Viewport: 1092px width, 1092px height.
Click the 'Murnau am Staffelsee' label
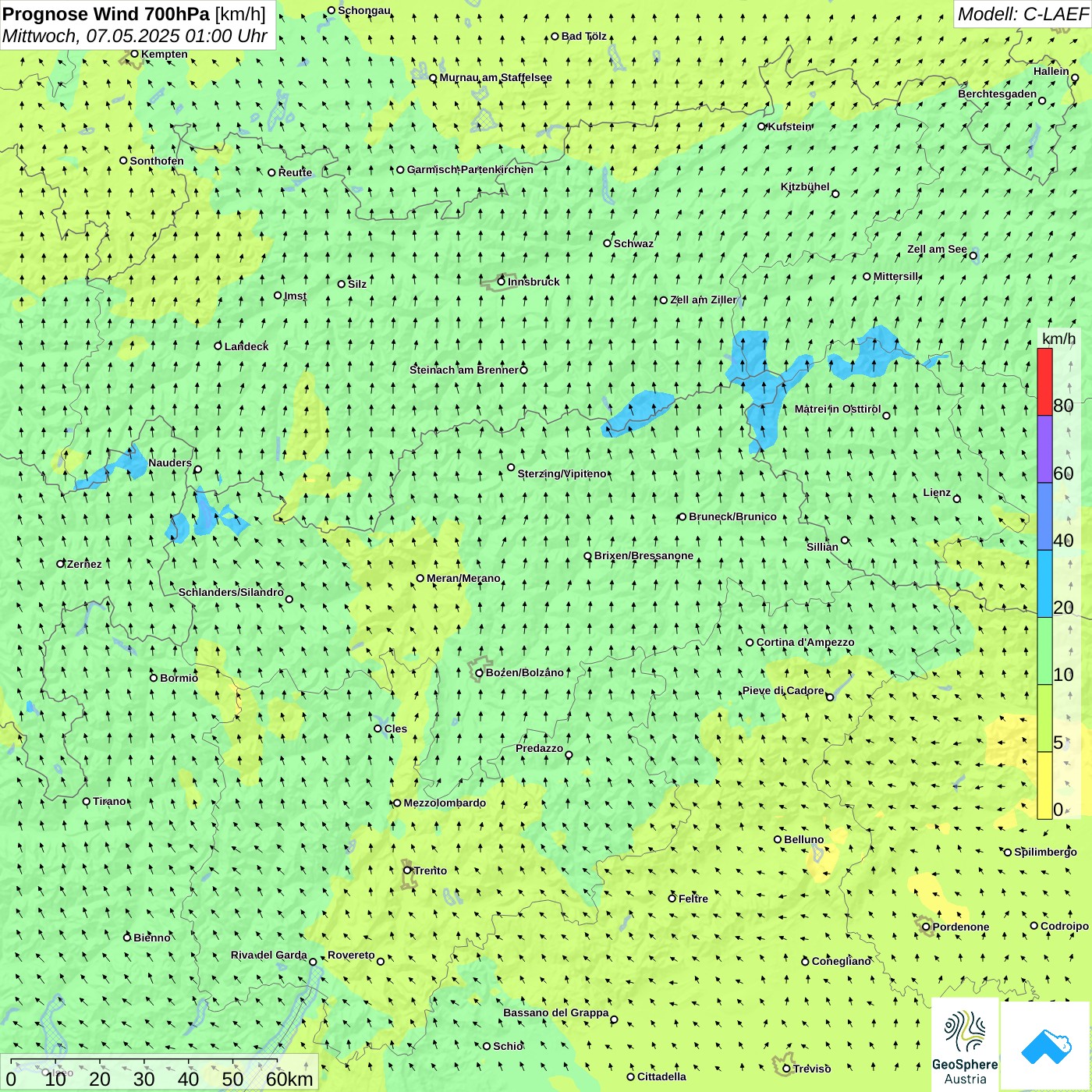(x=495, y=78)
